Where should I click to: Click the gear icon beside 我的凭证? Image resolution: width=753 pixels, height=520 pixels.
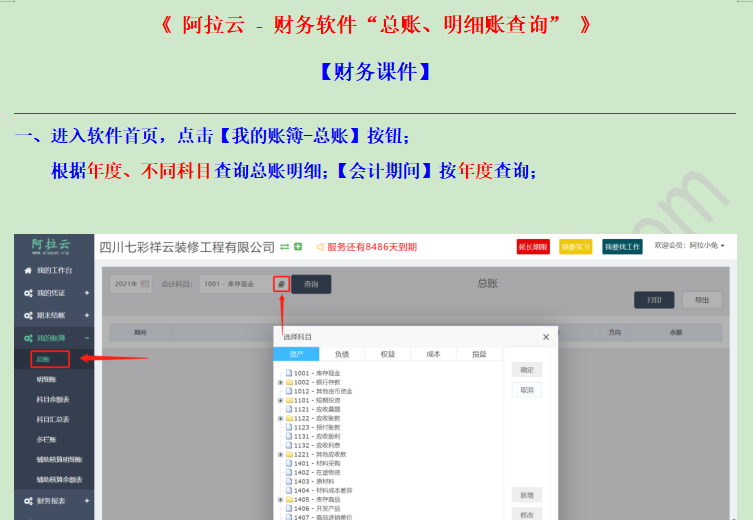pyautogui.click(x=28, y=293)
